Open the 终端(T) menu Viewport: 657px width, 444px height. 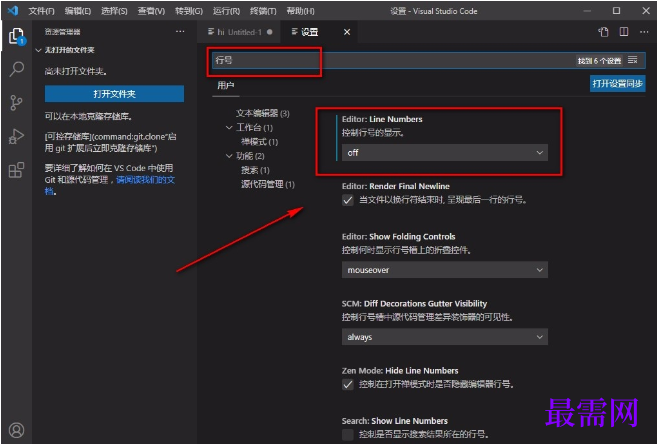click(x=263, y=11)
